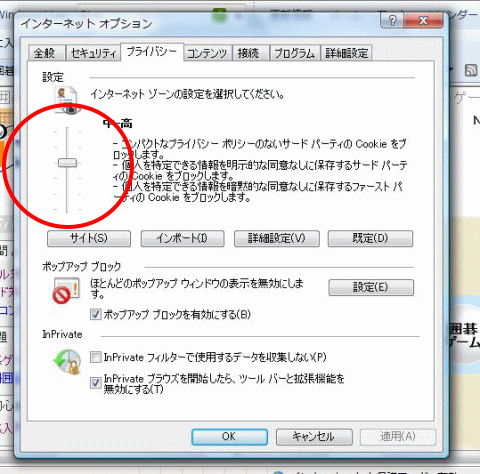Image resolution: width=480 pixels, height=474 pixels.
Task: Click the サイト(S) button
Action: [x=89, y=238]
